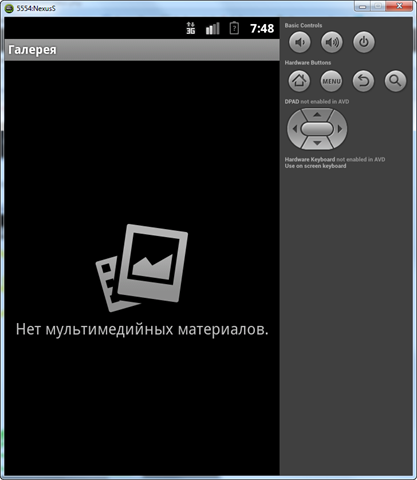Click 'DPAD not enabled in AVD' text
The width and height of the screenshot is (417, 480).
point(317,102)
